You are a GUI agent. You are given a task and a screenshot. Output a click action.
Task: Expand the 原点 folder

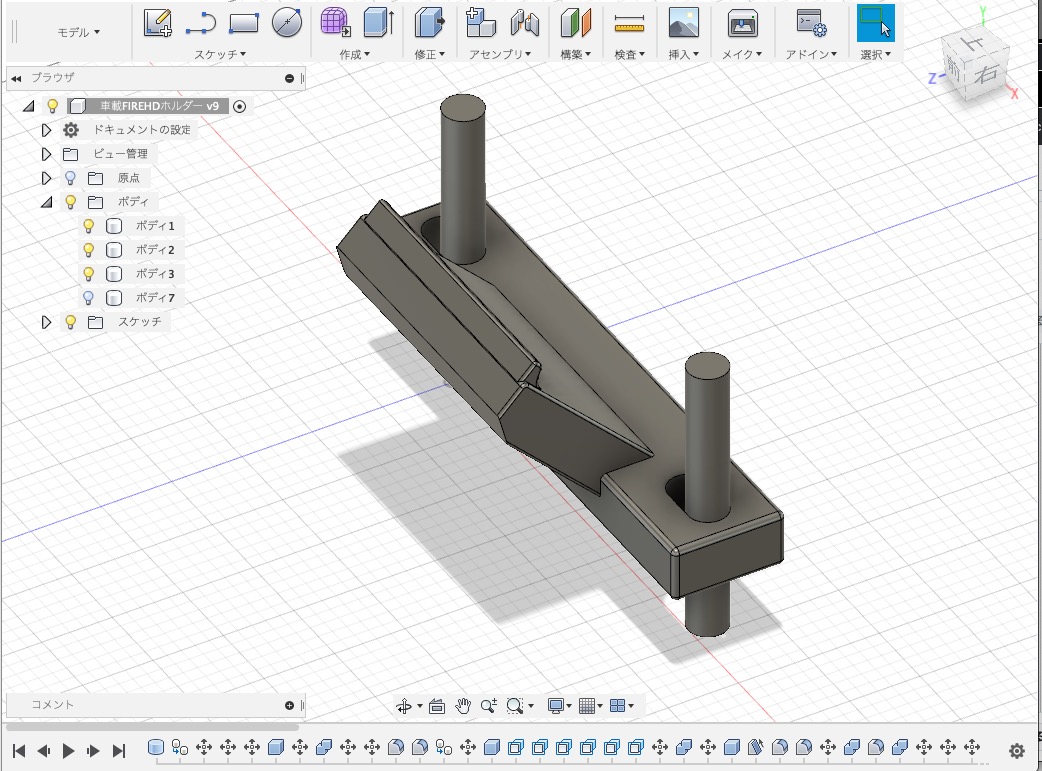coord(46,178)
